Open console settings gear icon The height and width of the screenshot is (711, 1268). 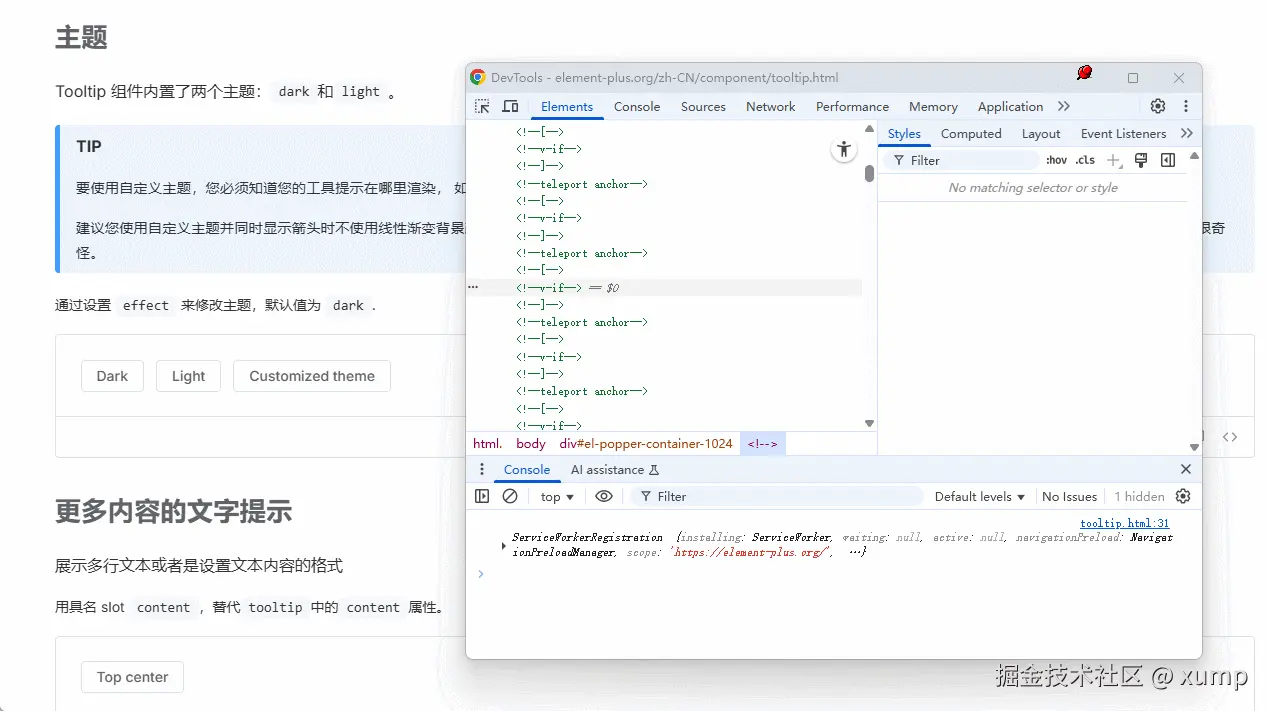click(x=1183, y=497)
